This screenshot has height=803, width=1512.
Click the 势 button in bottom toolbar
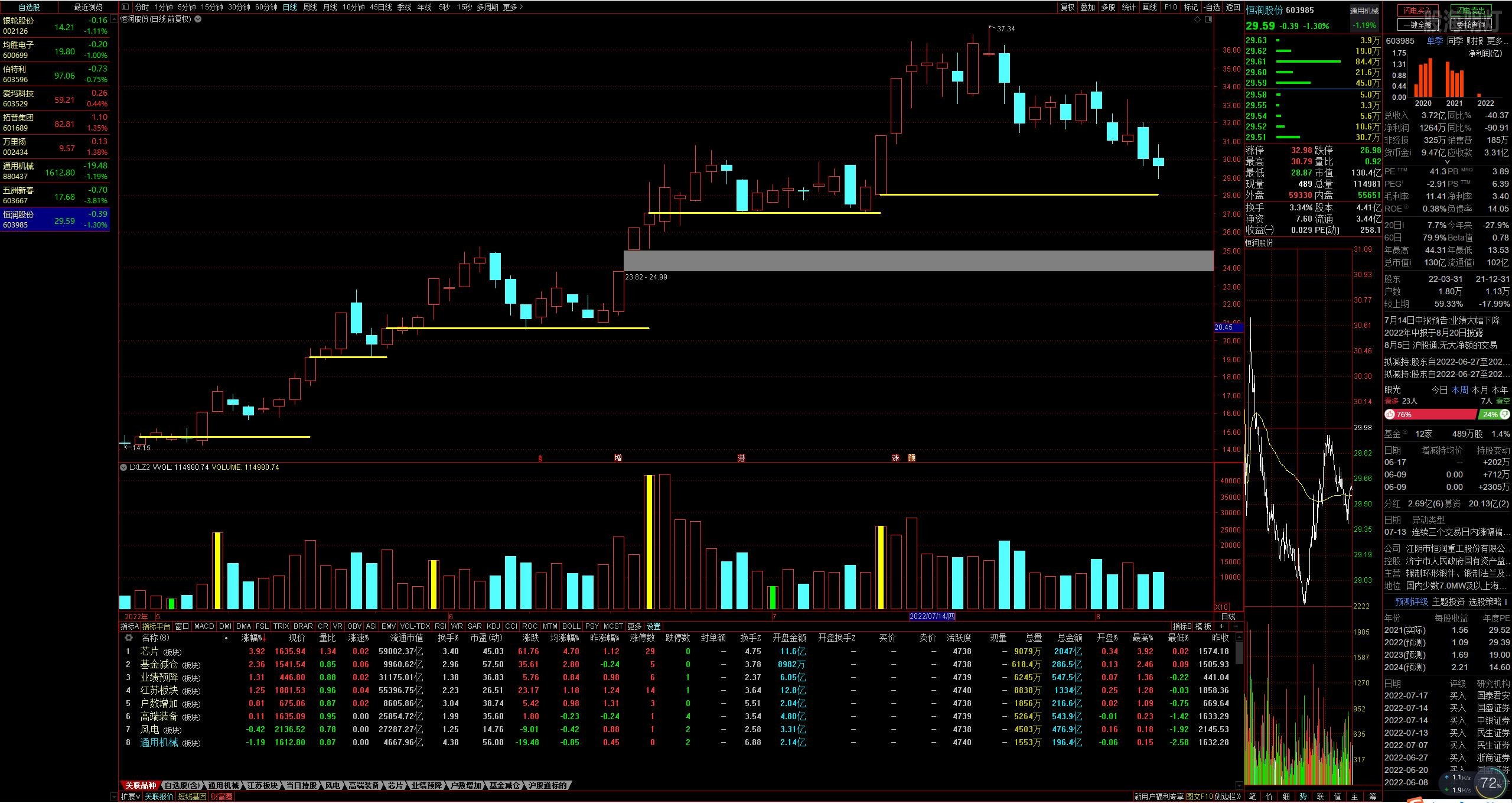click(1304, 797)
